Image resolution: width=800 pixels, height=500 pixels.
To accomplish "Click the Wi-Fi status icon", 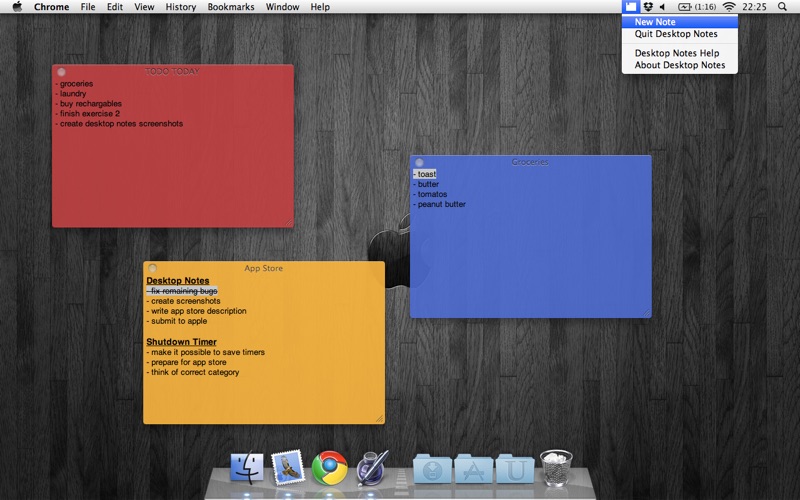I will click(x=729, y=7).
